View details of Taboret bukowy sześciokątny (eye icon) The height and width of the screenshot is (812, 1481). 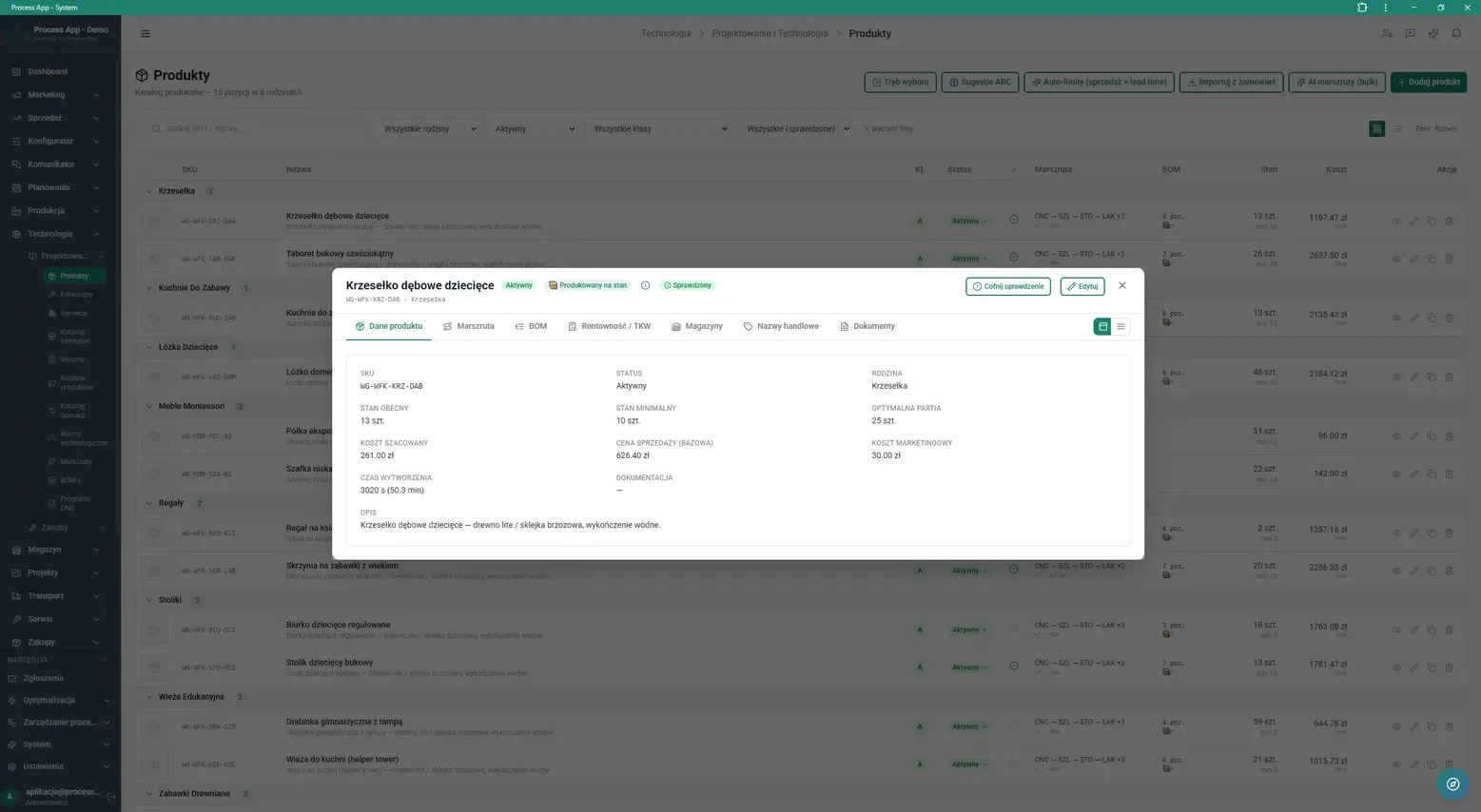click(1396, 259)
